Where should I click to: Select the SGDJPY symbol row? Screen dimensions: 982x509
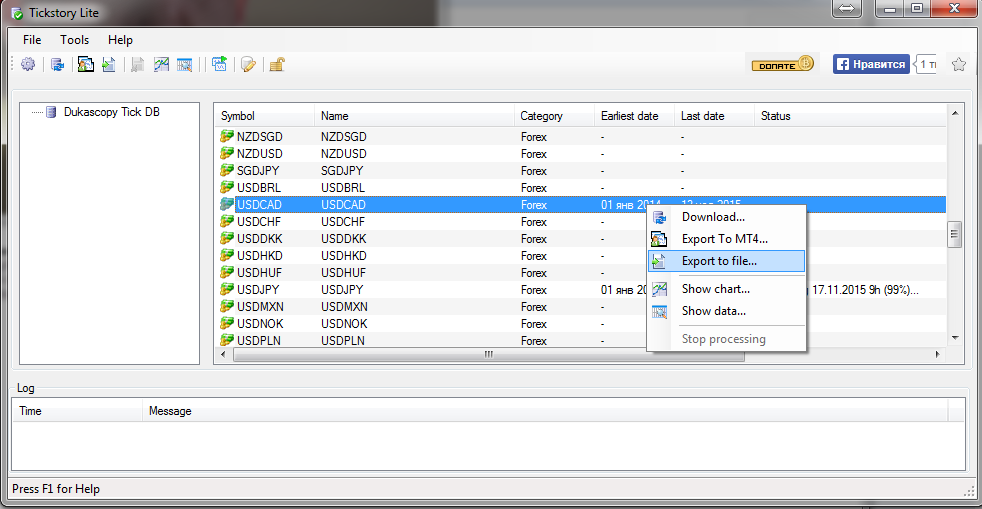[x=581, y=170]
